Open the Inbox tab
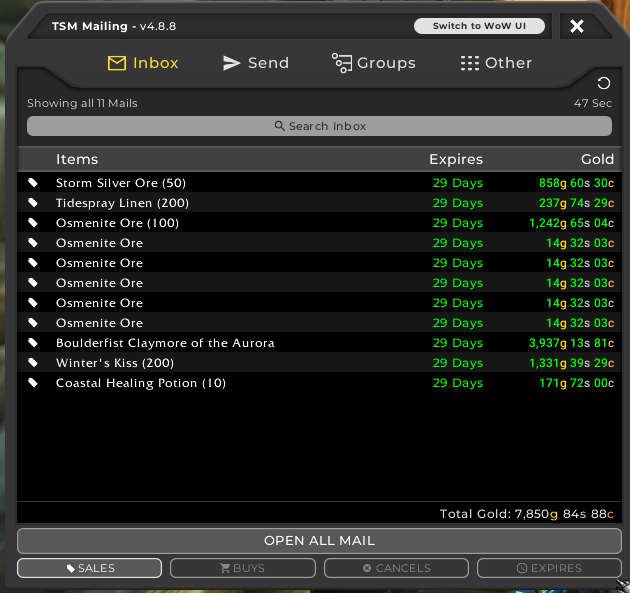 pos(143,63)
